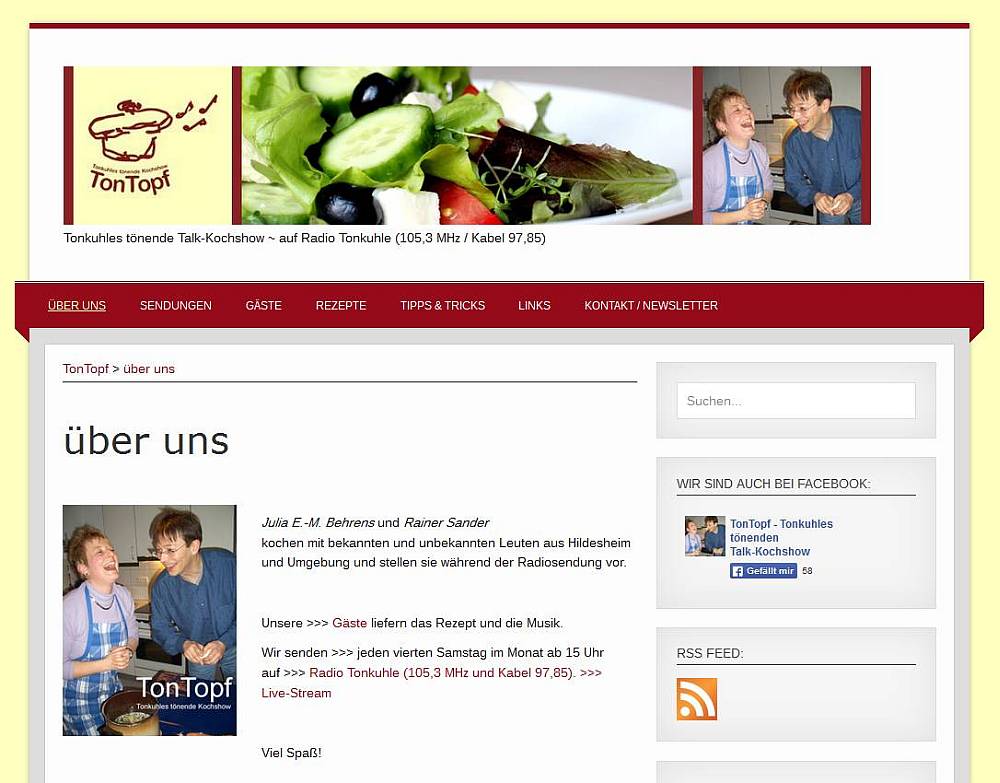Click the TonTopf hosts photo in the article
1000x783 pixels.
[x=149, y=620]
